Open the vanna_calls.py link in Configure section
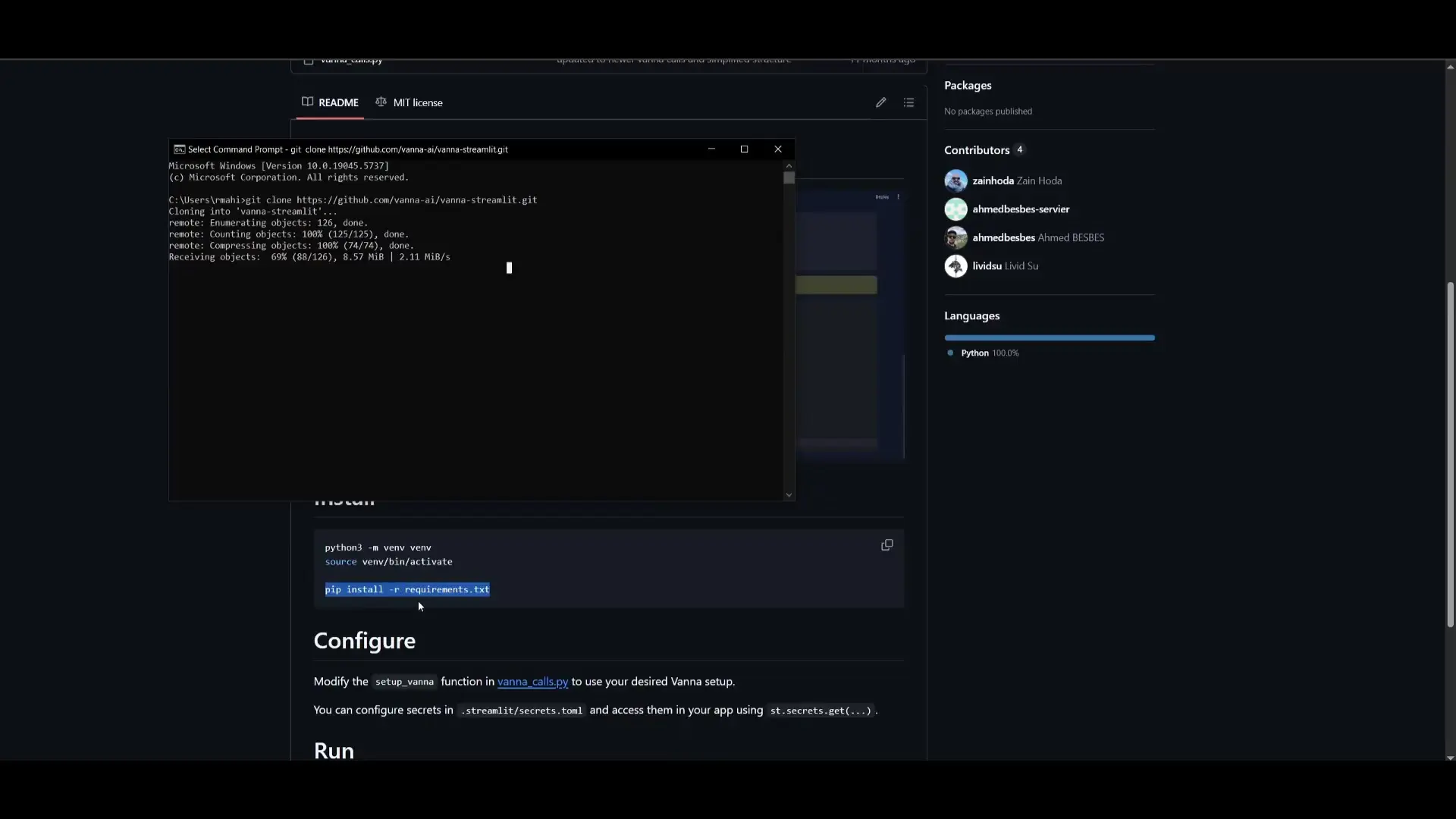 coord(532,682)
